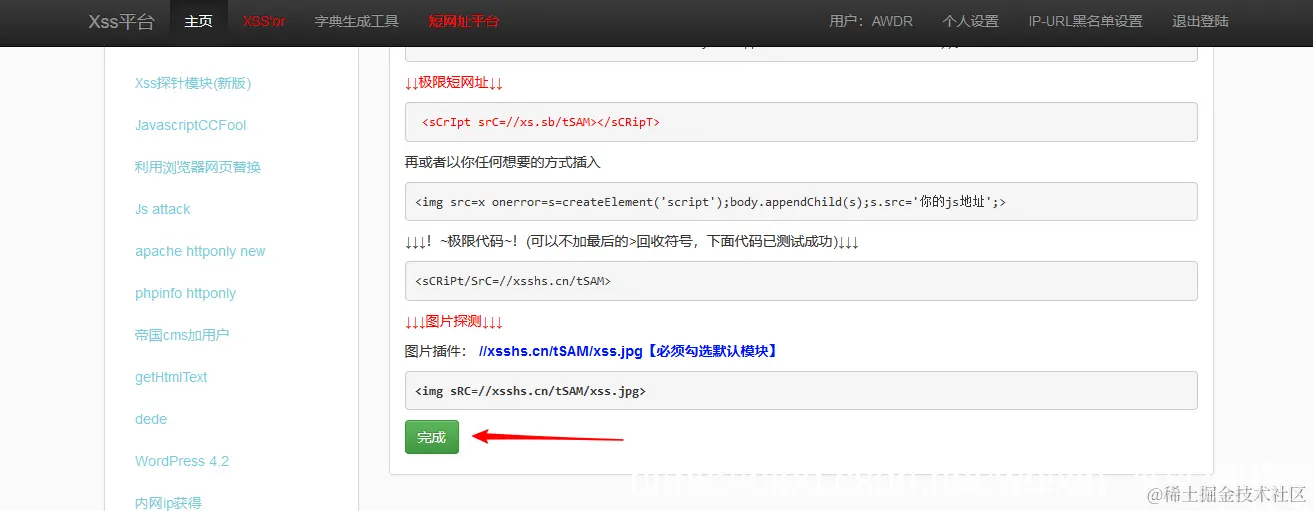Click 退出登陆 to log out
The image size is (1313, 511).
point(1200,21)
